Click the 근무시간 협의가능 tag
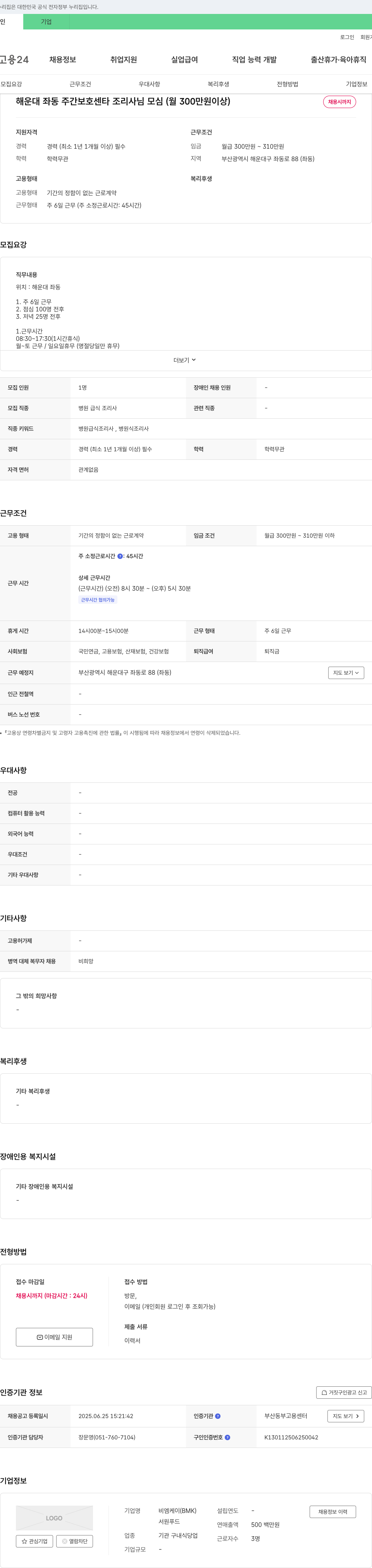The width and height of the screenshot is (372, 1568). click(x=97, y=600)
